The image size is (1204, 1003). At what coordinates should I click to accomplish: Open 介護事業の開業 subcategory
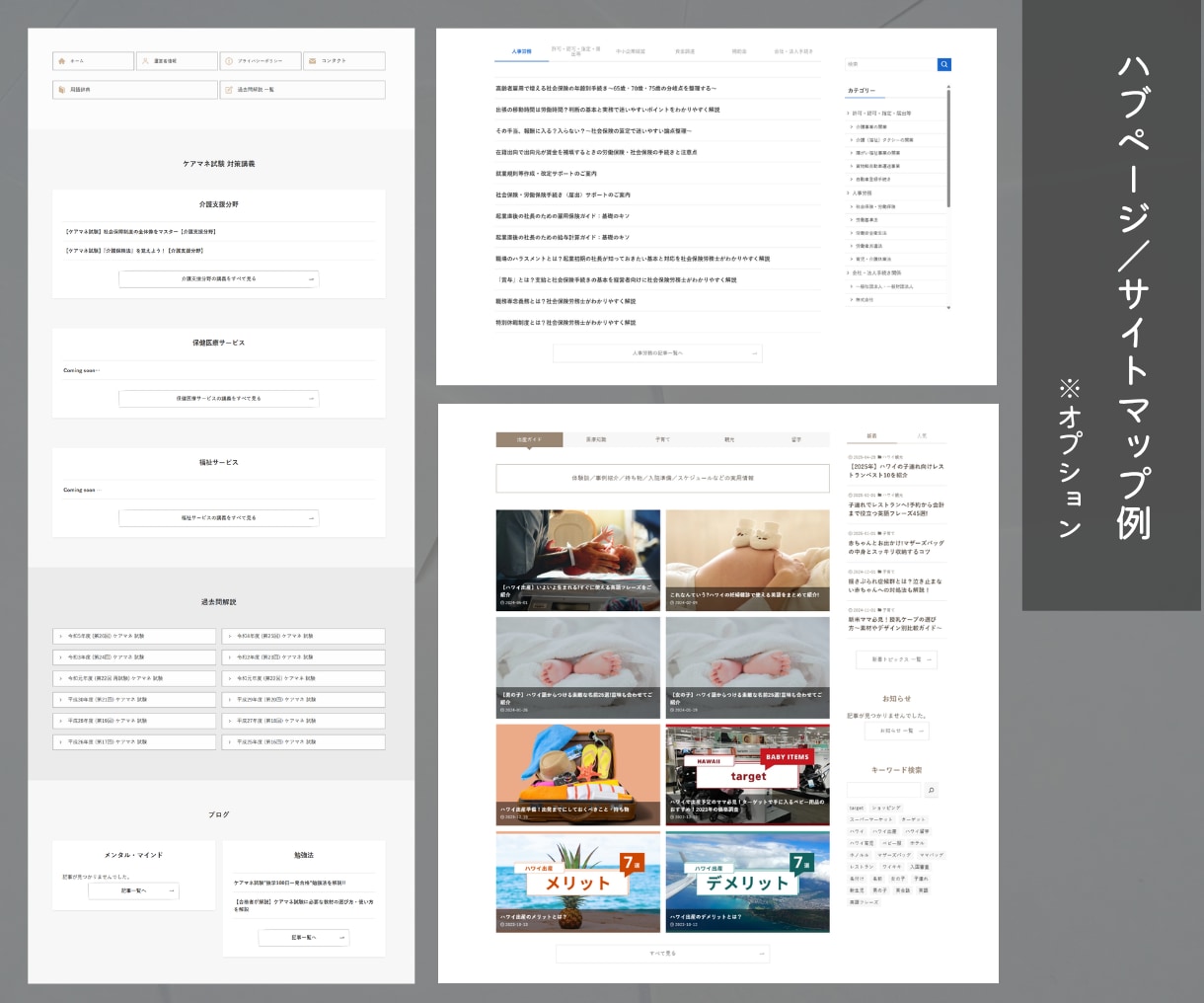pyautogui.click(x=870, y=127)
